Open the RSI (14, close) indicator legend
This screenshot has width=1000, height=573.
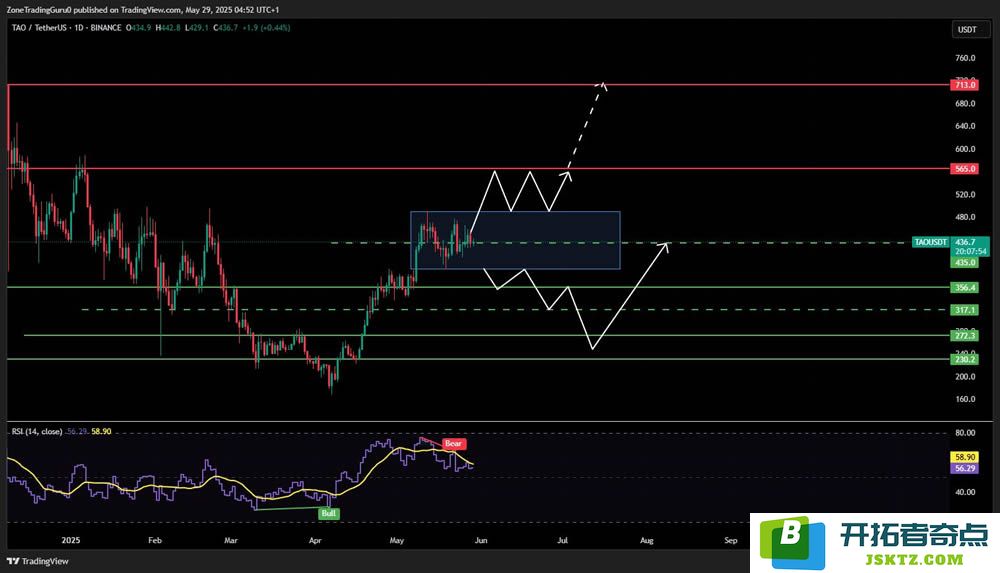point(37,432)
